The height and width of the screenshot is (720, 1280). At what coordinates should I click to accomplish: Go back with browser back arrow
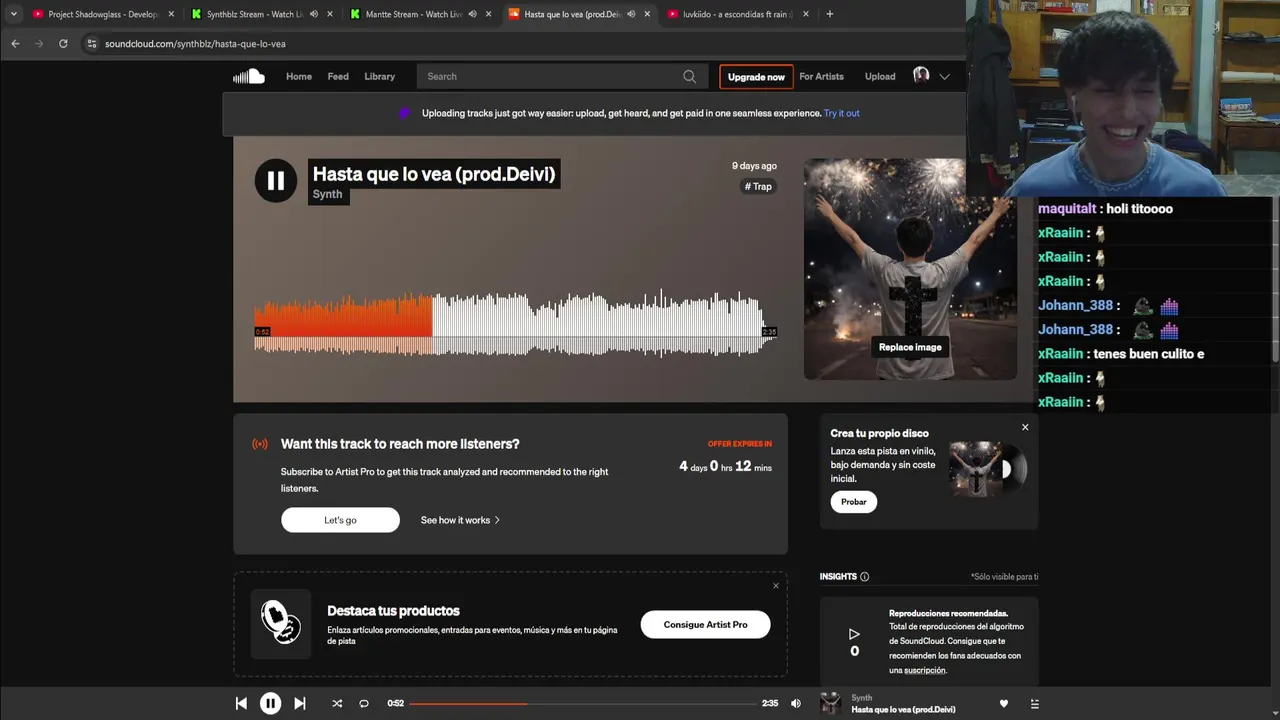pyautogui.click(x=15, y=44)
